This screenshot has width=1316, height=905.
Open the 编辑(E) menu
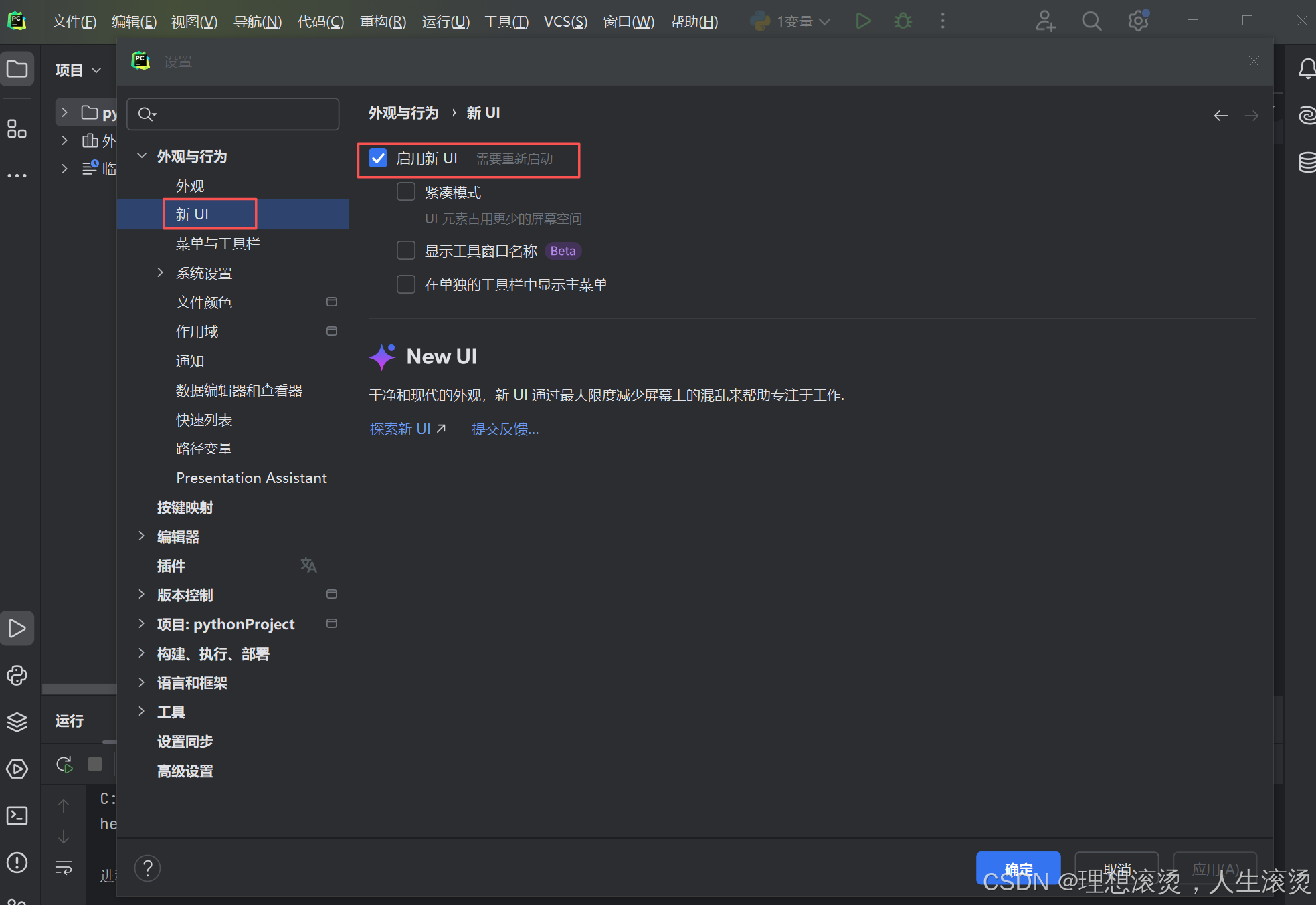pyautogui.click(x=134, y=21)
